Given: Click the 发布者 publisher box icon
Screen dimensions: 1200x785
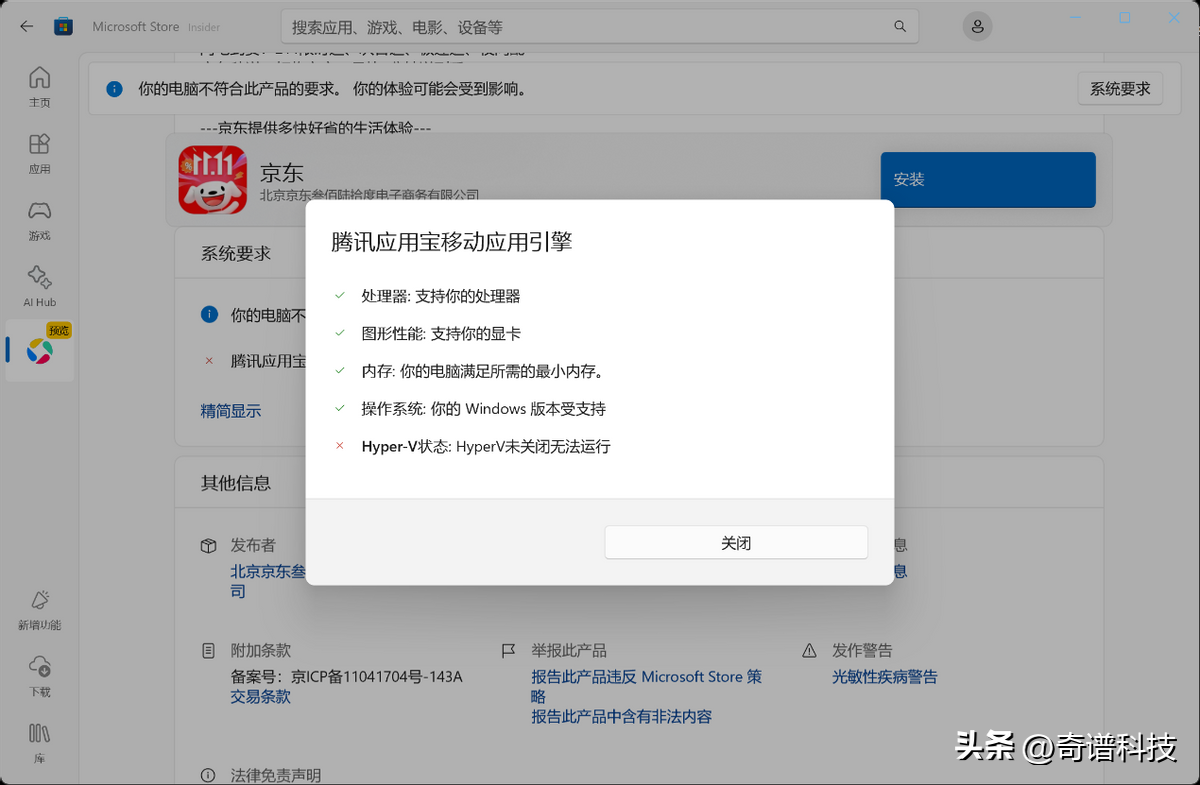Looking at the screenshot, I should [208, 545].
